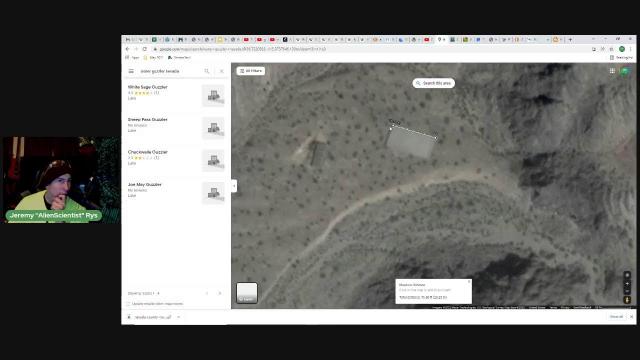
Task: Click the Search this area button
Action: [433, 83]
